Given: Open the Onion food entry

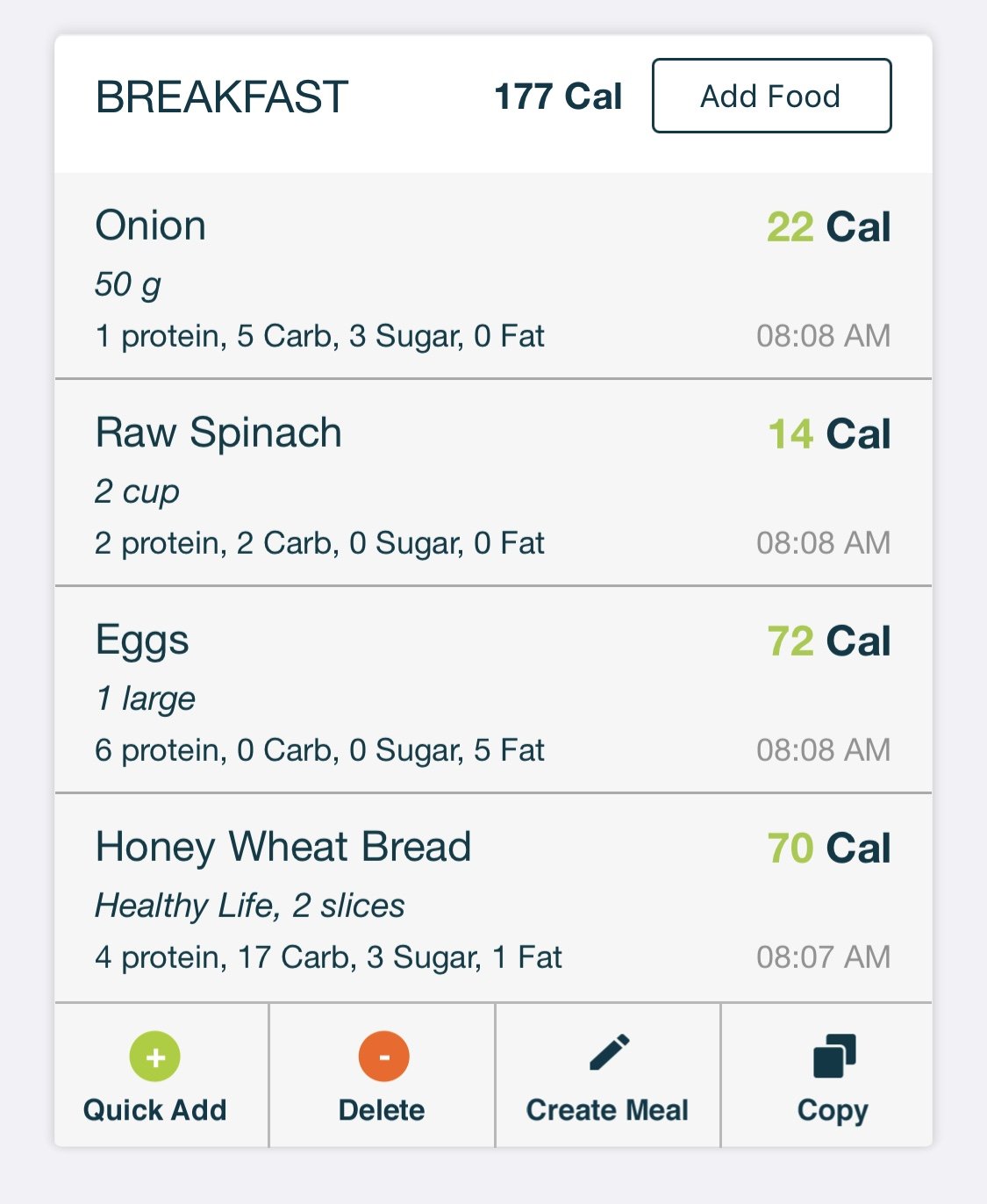Looking at the screenshot, I should coord(493,276).
